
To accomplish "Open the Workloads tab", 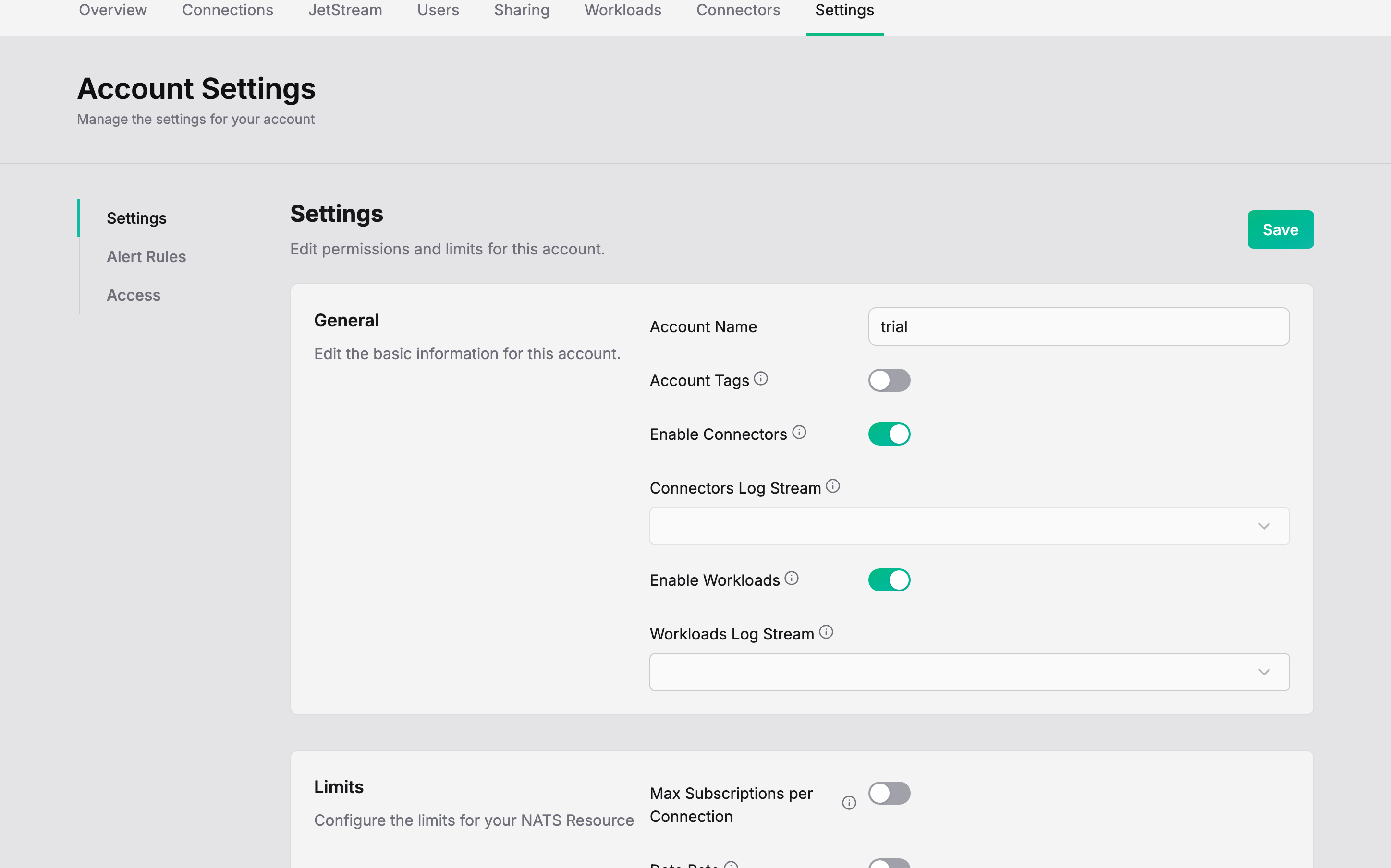I will click(622, 11).
